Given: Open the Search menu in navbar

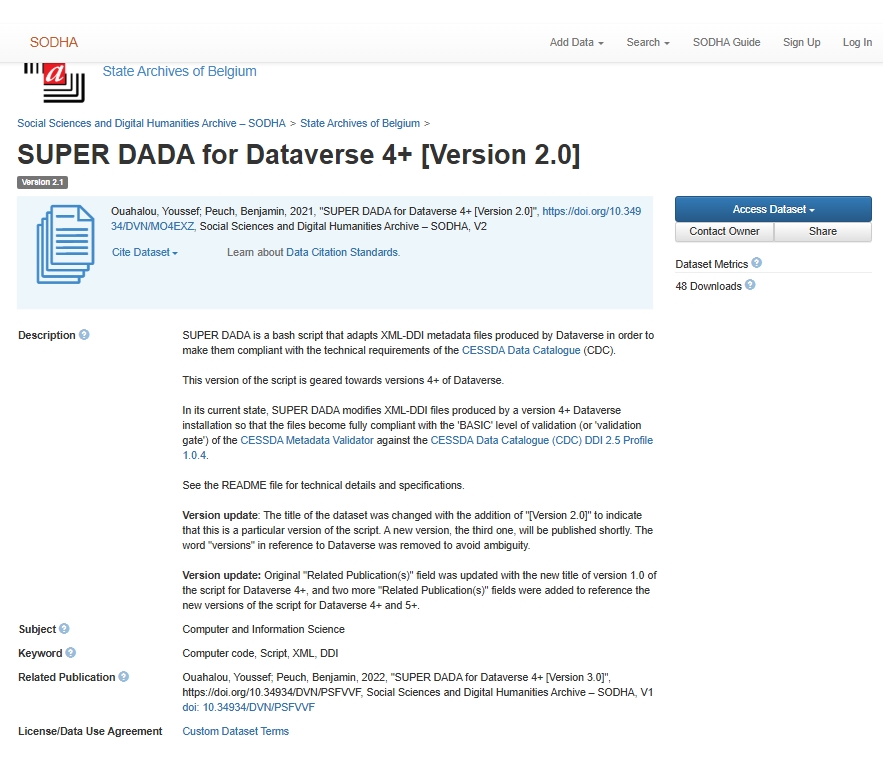Looking at the screenshot, I should point(647,42).
